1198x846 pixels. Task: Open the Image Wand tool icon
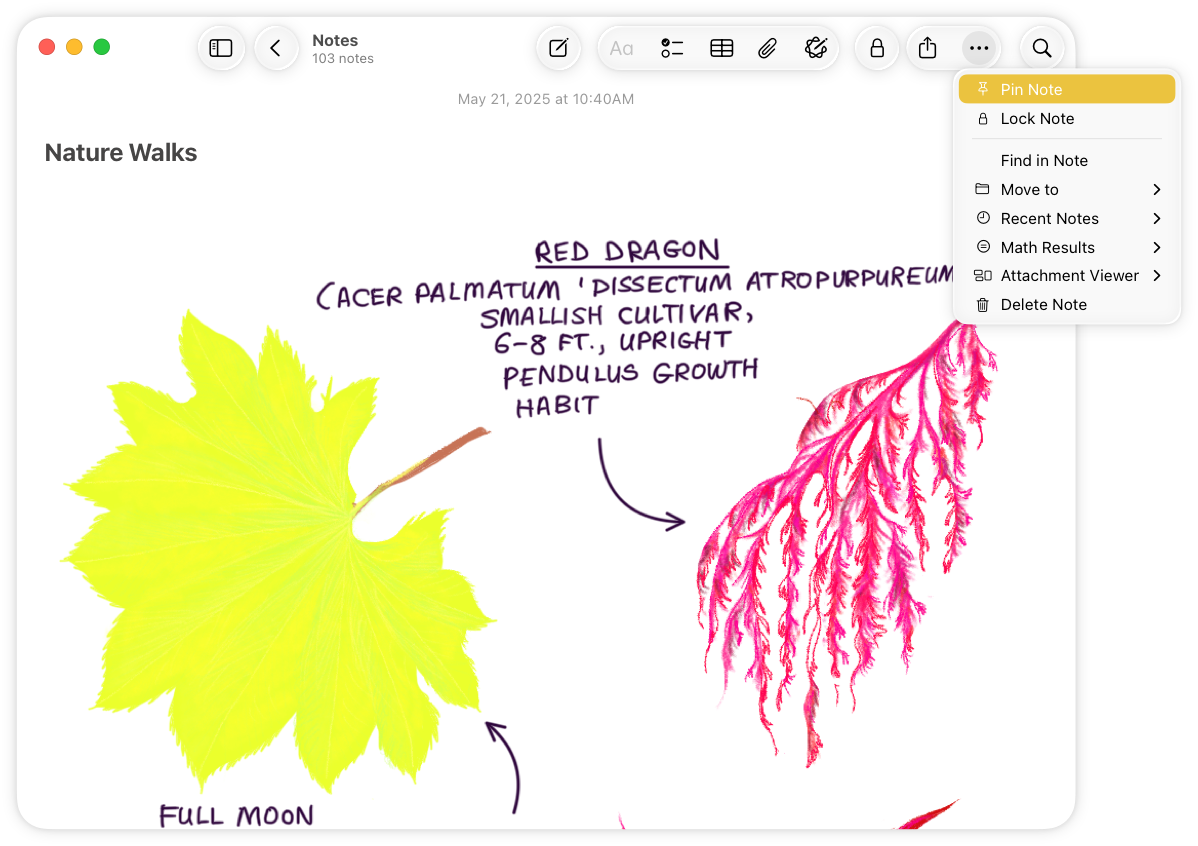(x=816, y=47)
